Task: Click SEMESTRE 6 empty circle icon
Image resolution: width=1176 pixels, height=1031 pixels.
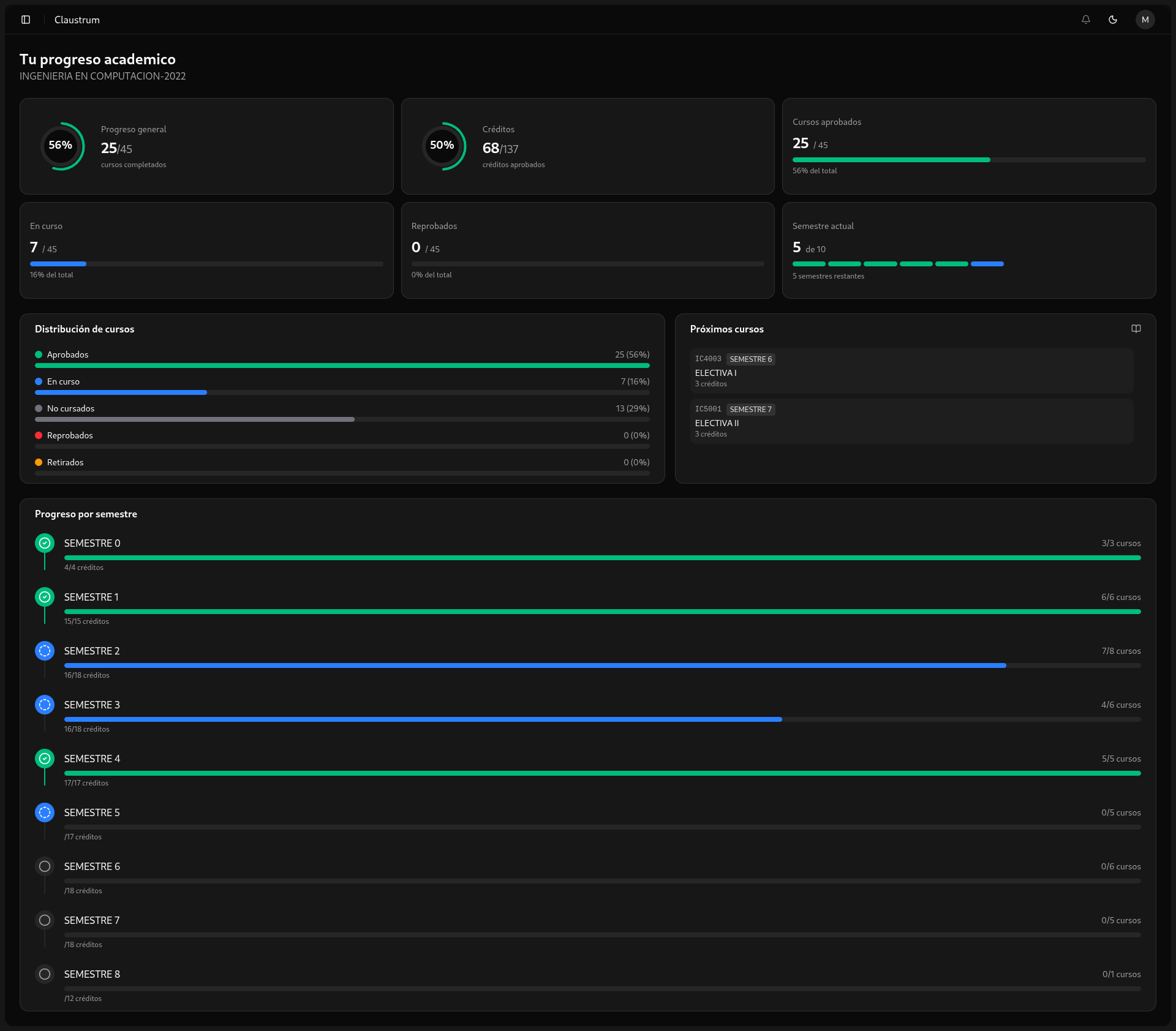Action: (x=45, y=866)
